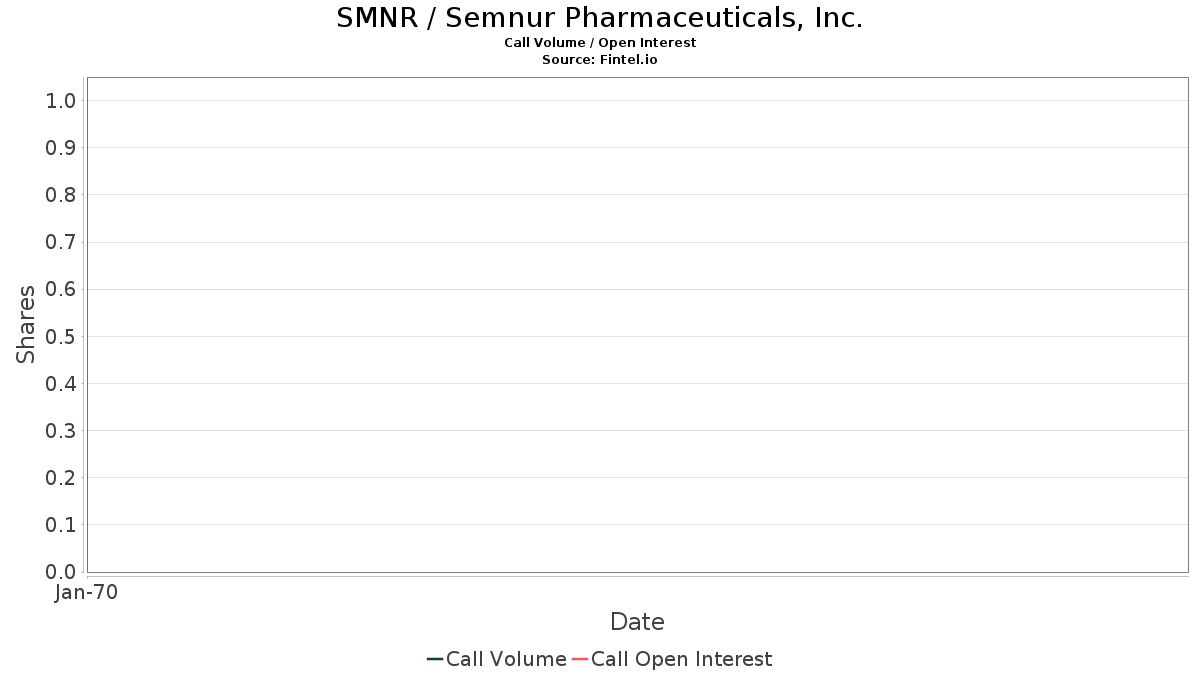
Task: Click the 0.3 y-axis tick label
Action: pyautogui.click(x=61, y=431)
